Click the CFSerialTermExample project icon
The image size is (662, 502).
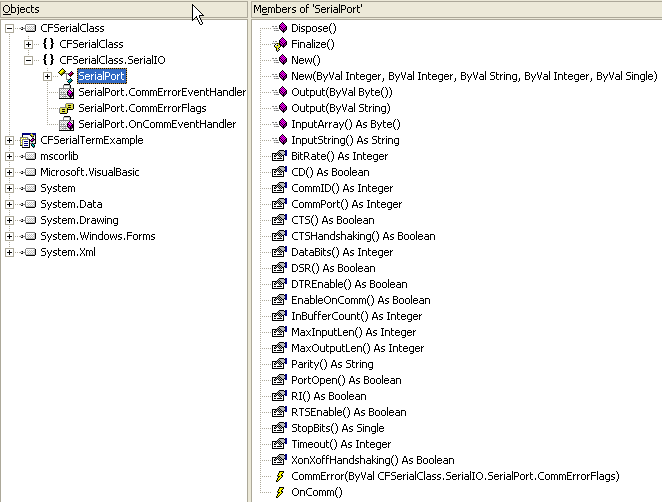(x=28, y=141)
